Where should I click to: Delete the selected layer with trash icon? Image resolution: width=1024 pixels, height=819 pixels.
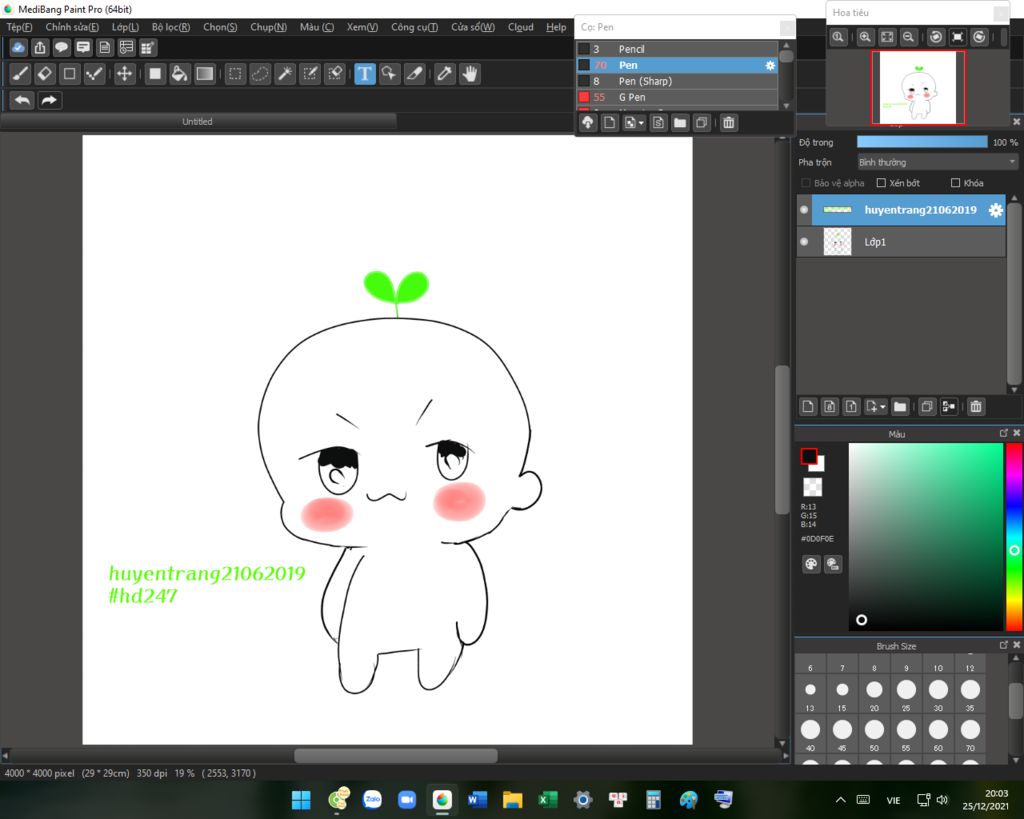976,407
